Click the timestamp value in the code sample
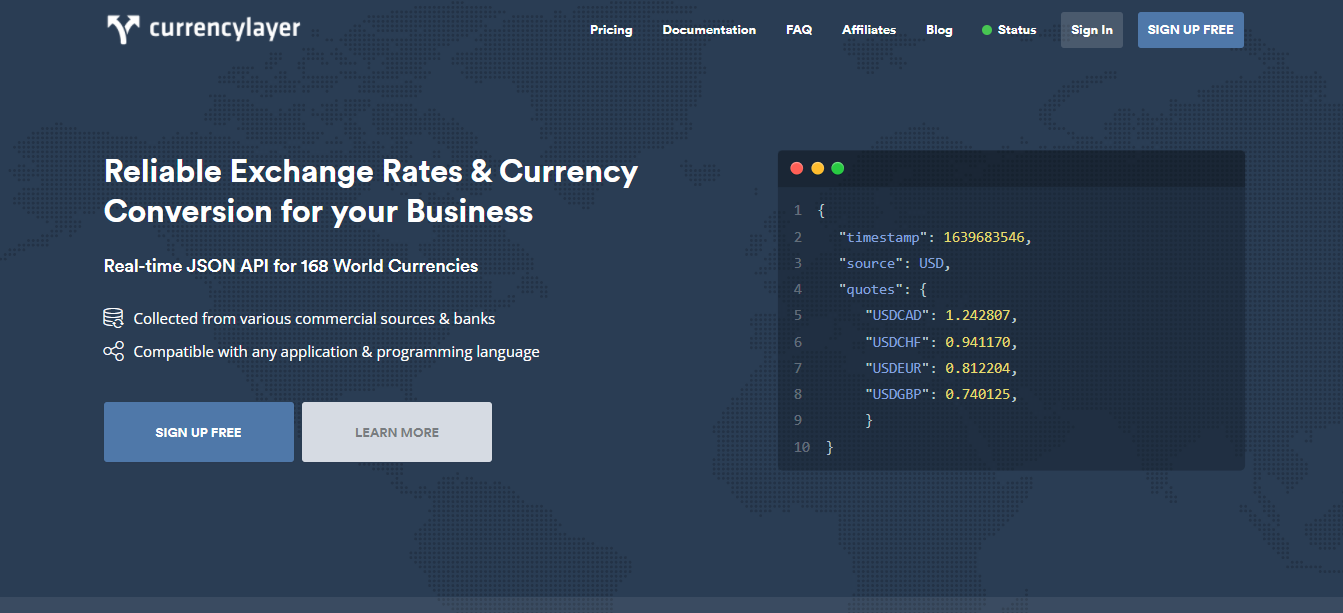 [x=985, y=237]
